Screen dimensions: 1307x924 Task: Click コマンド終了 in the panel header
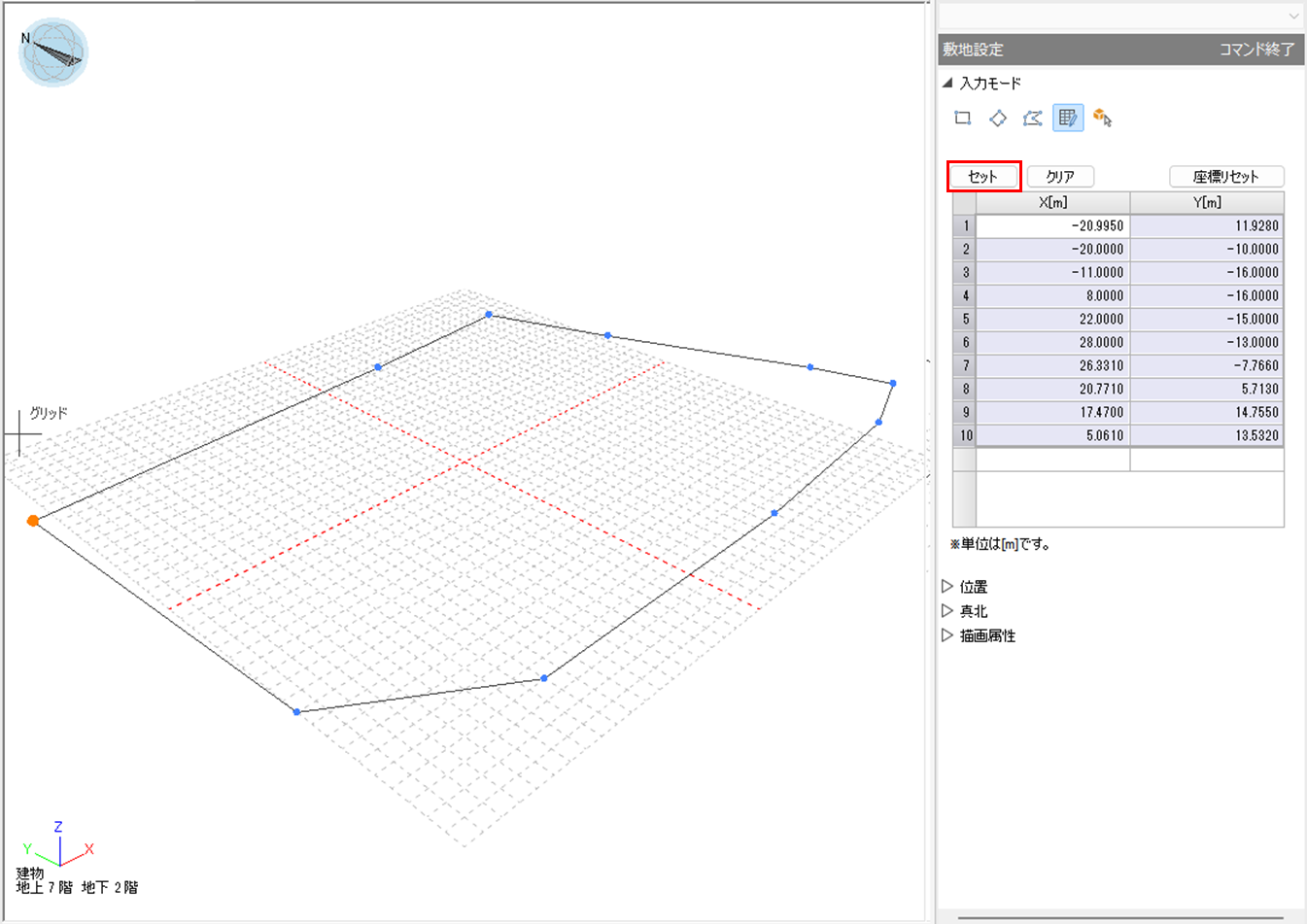[1256, 50]
